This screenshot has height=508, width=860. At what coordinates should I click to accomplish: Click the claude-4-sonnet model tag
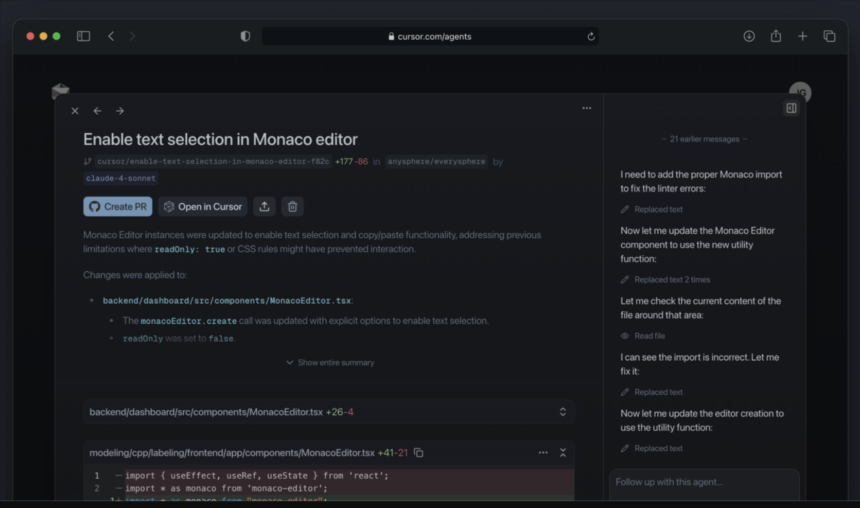point(121,178)
